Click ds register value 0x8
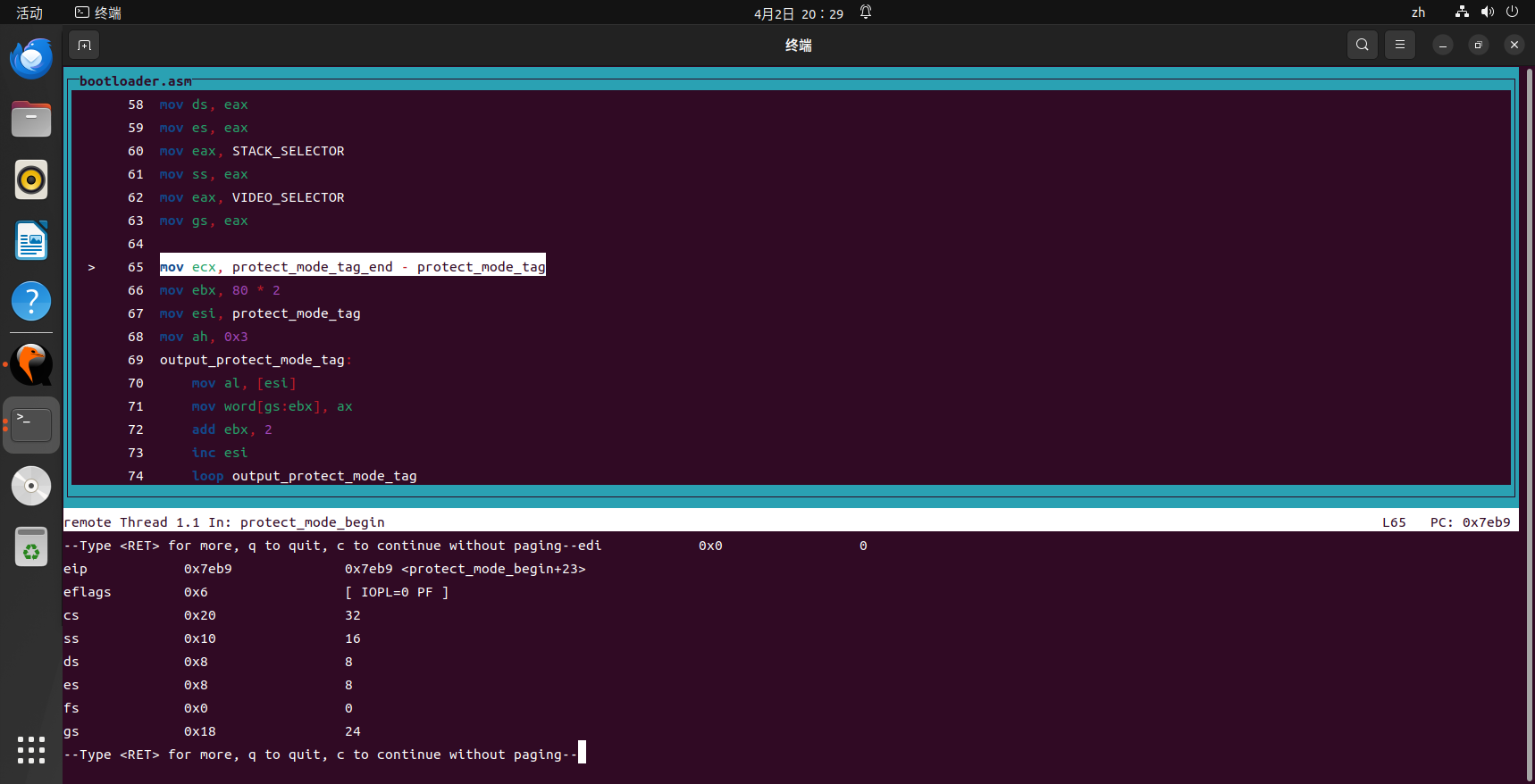 196,662
